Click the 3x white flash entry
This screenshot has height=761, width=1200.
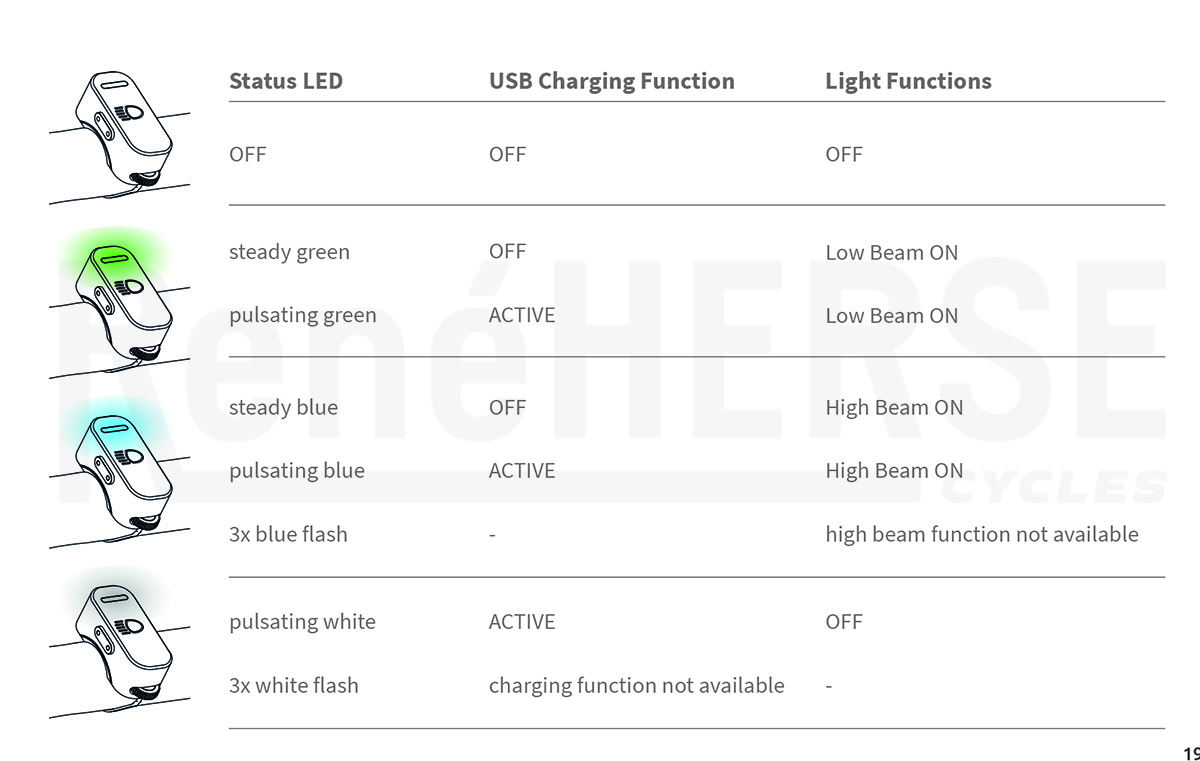tap(293, 685)
